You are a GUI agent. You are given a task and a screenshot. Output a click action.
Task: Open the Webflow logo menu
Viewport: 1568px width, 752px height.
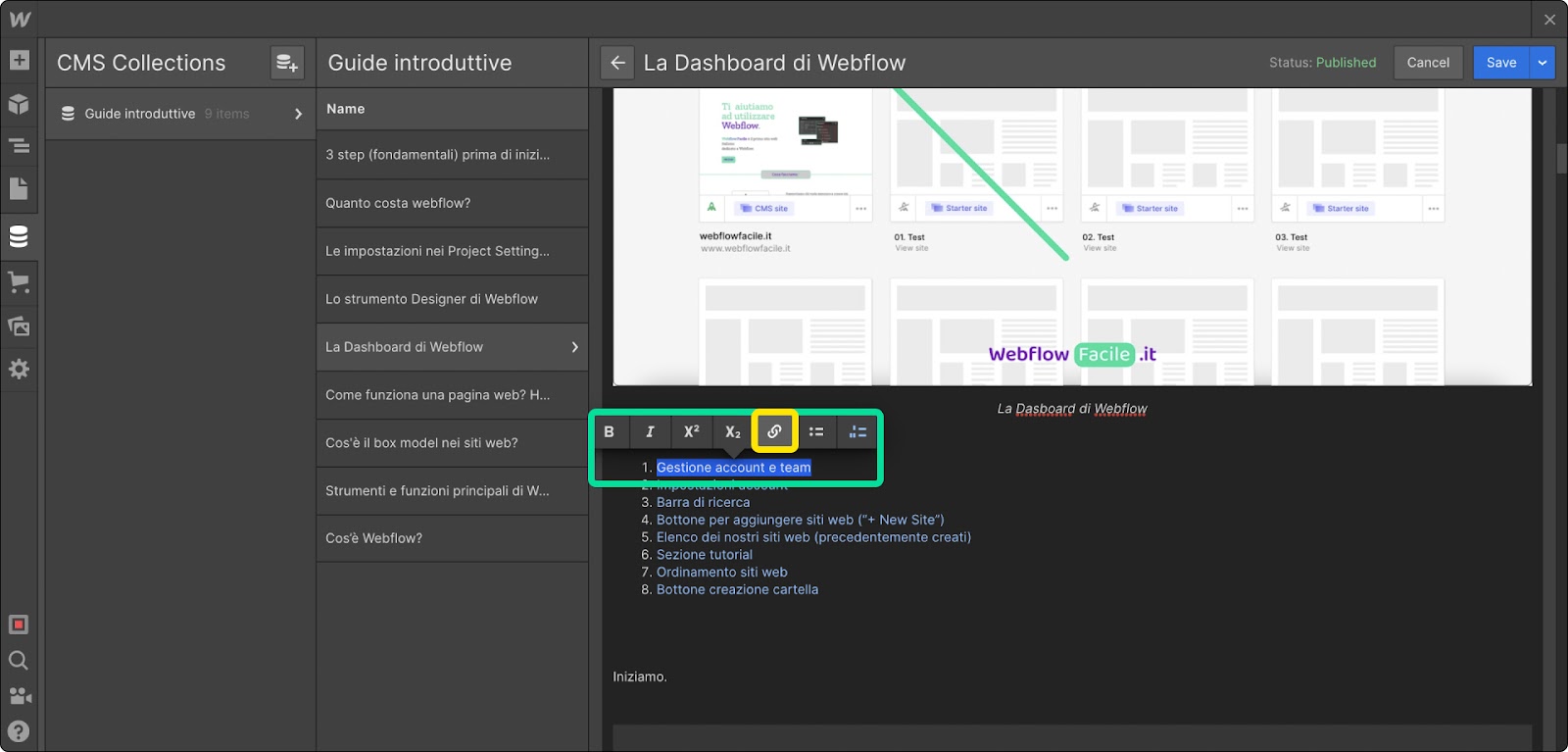[x=20, y=19]
